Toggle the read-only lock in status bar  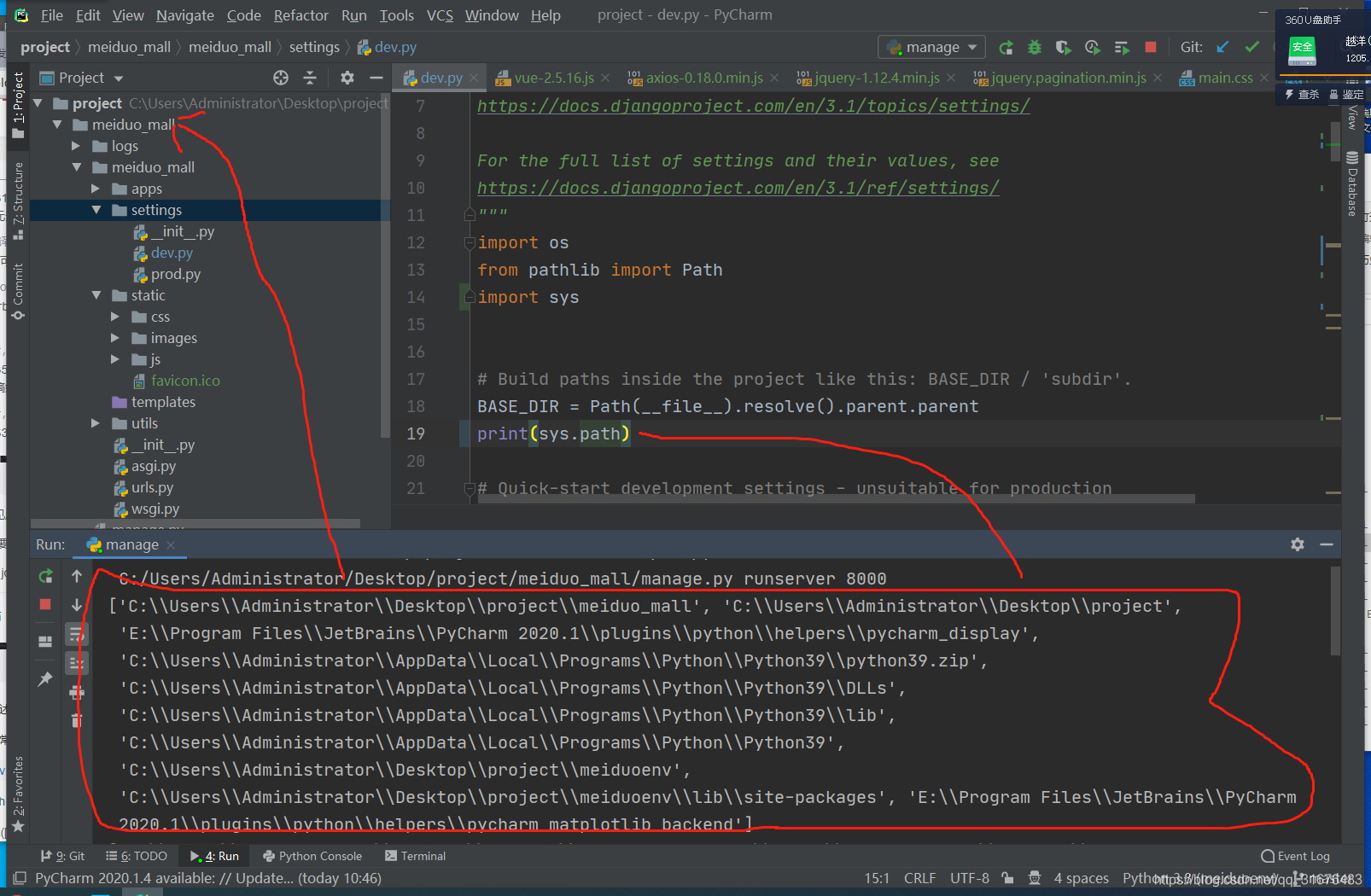pyautogui.click(x=1008, y=878)
